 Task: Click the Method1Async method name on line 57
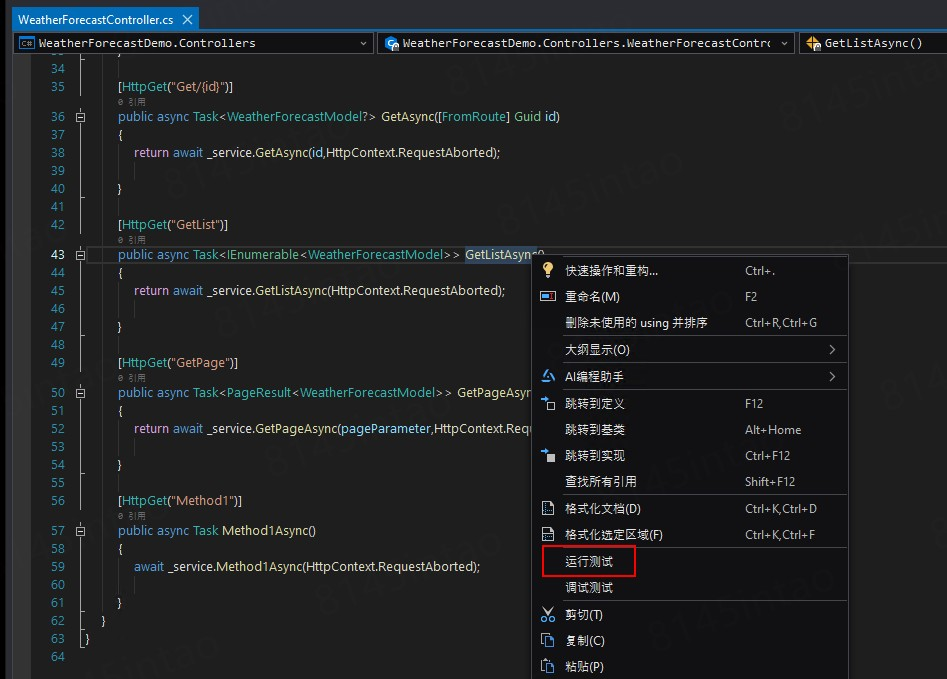point(265,530)
